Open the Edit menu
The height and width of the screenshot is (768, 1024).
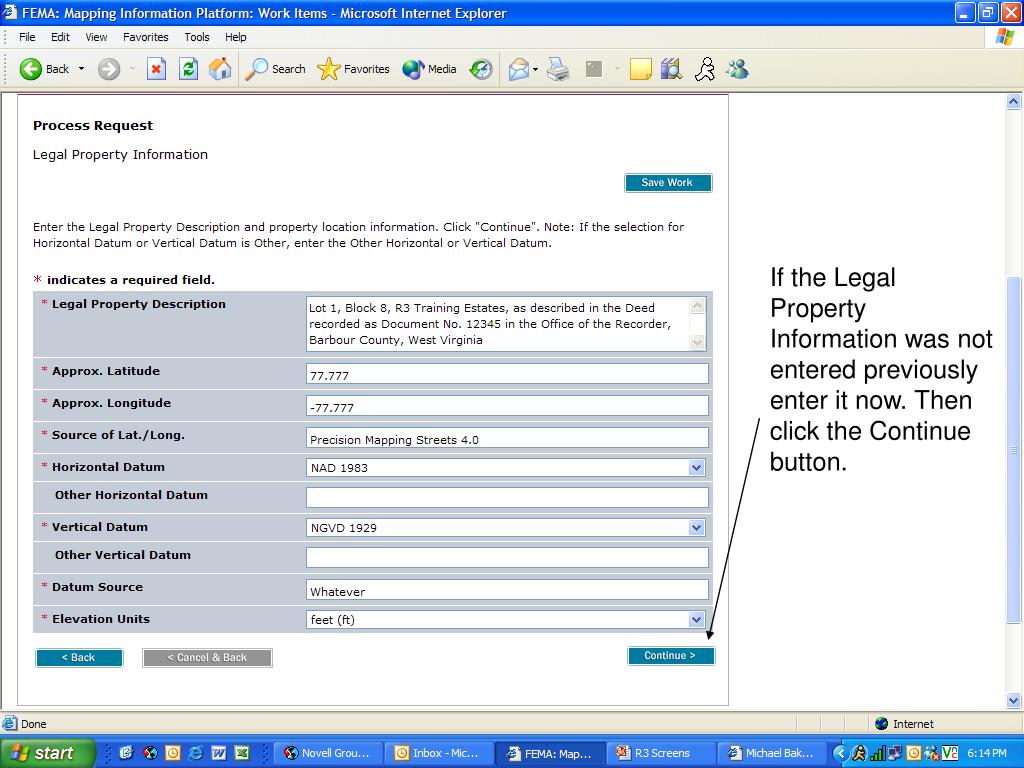60,37
